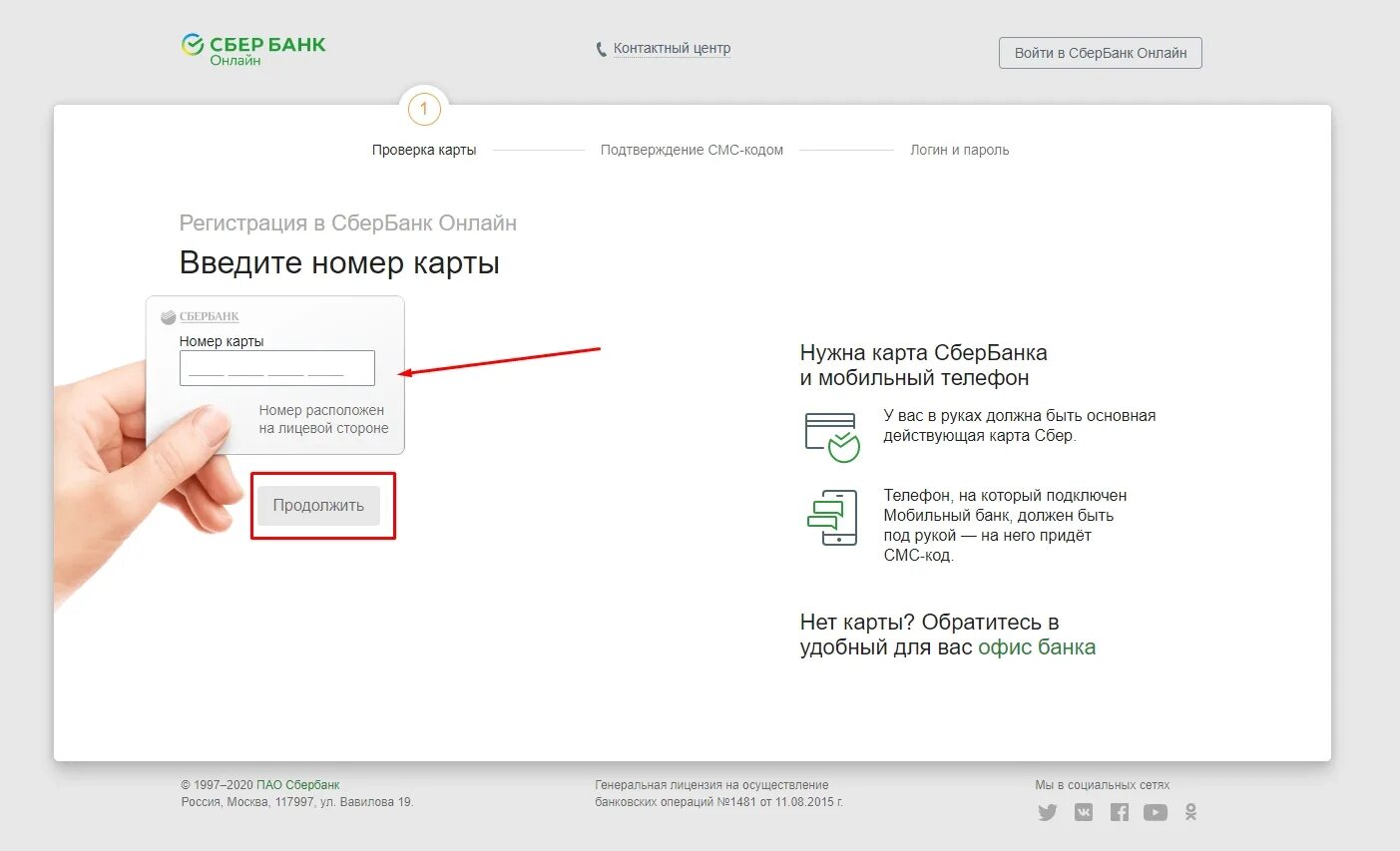Click Генеральная лицензия footer text
Screen dimensions: 1400x851
719,793
